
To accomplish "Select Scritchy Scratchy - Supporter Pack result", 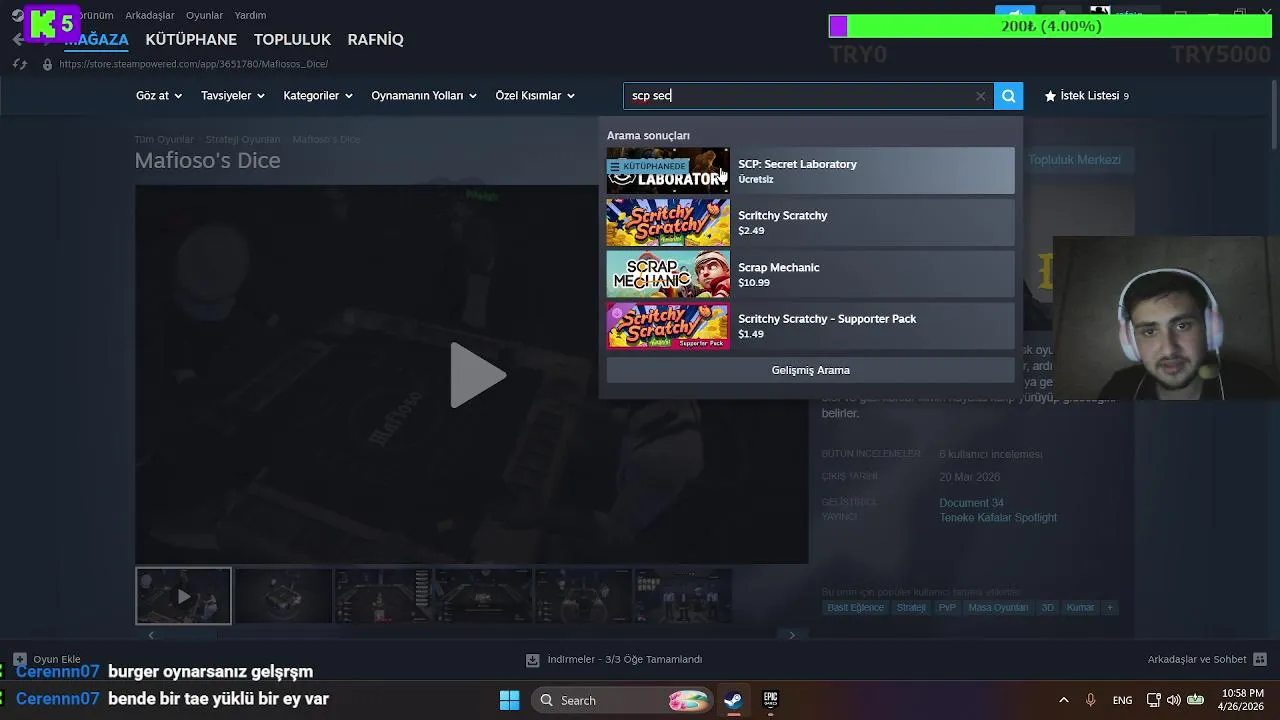I will [810, 326].
